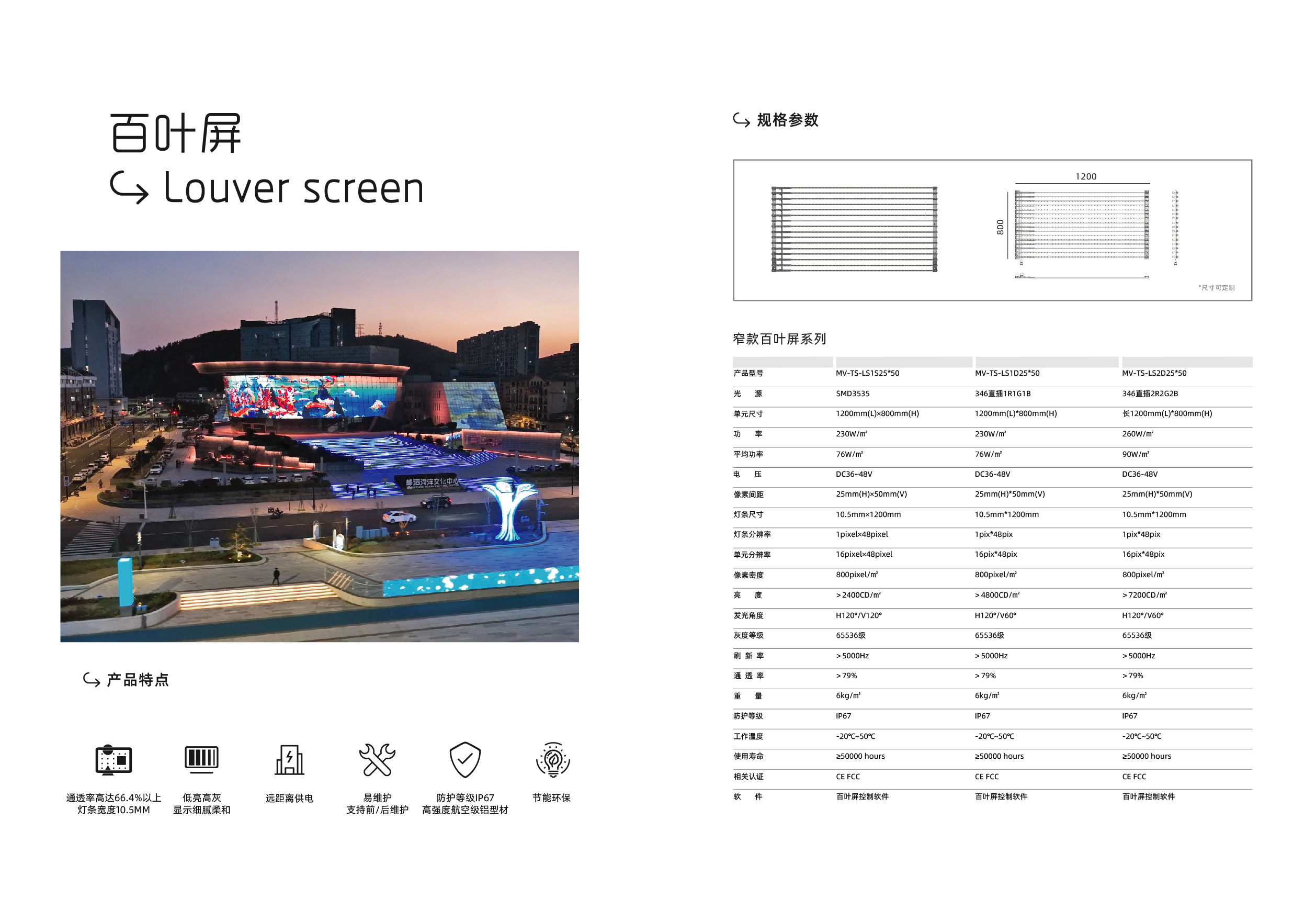Select model MV-TS-LS1D25*50 cell
Viewport: 1316px width, 899px height.
click(x=1007, y=373)
